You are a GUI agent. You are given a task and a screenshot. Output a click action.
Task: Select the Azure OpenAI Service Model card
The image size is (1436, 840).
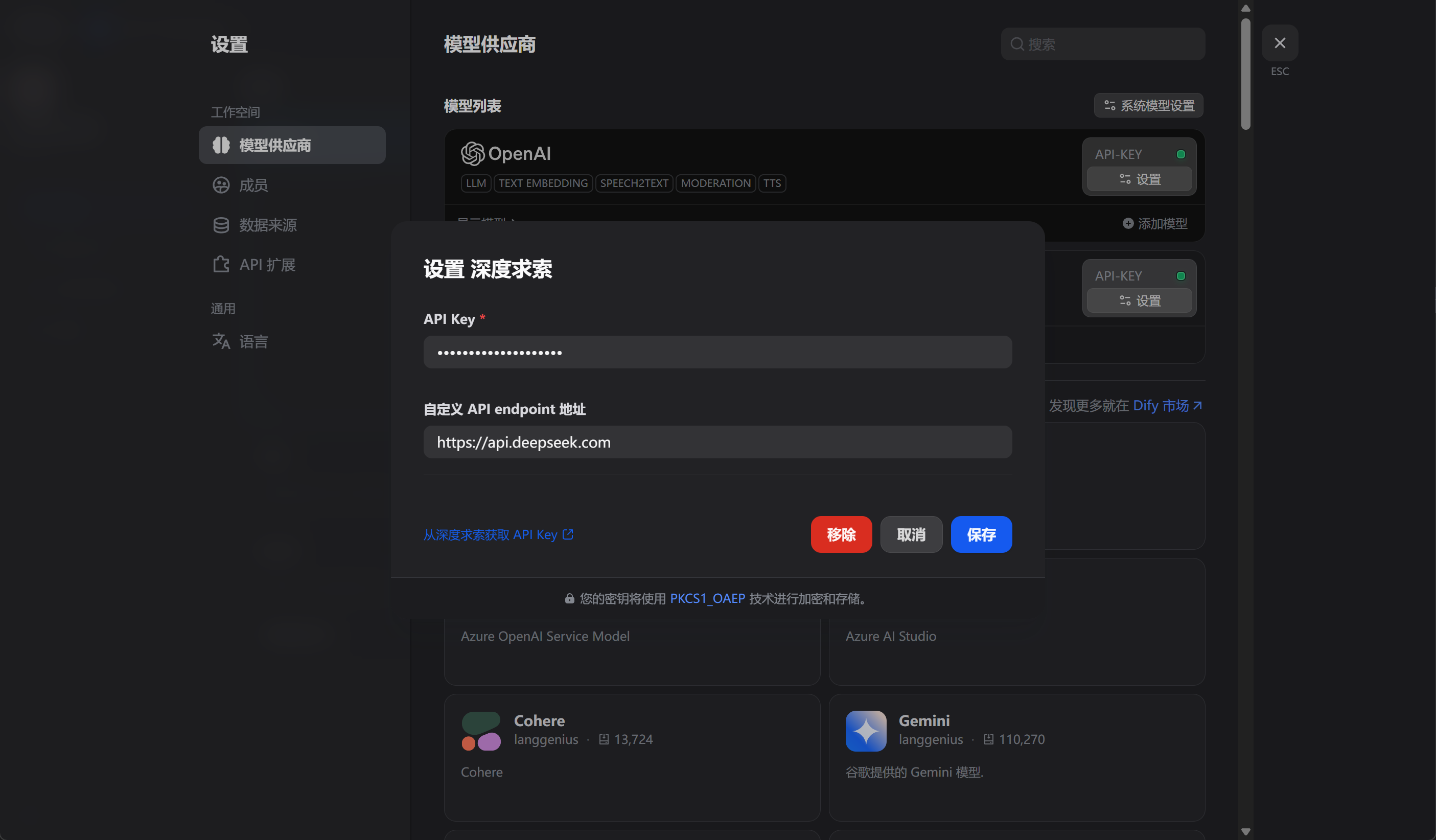(632, 651)
